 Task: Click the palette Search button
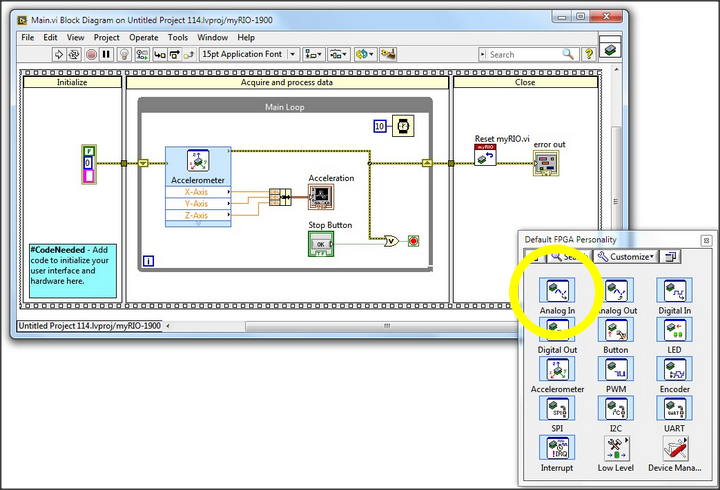tap(569, 257)
